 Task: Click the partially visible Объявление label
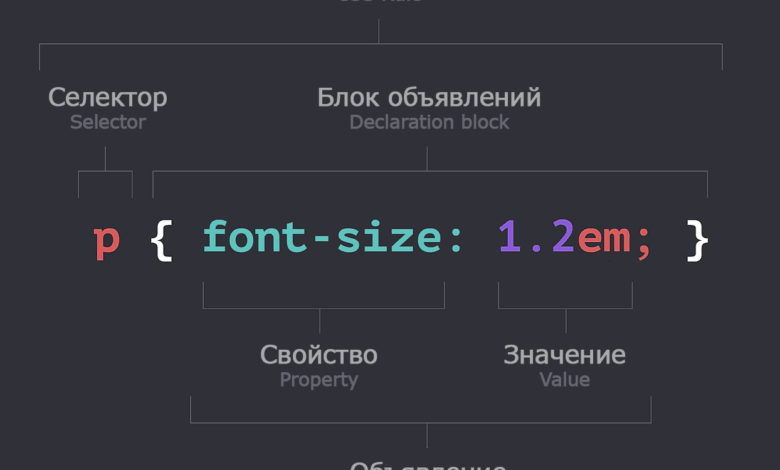(x=427, y=464)
